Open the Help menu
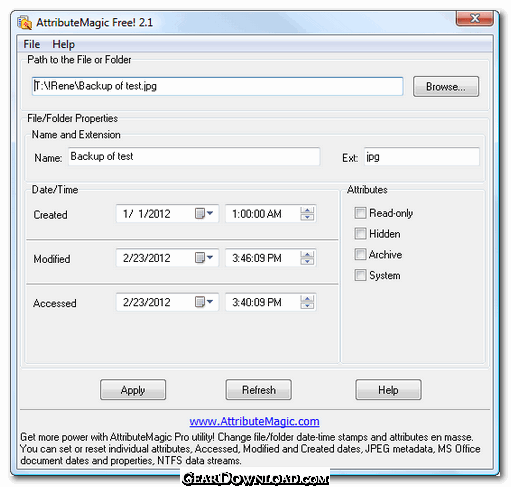 pos(63,44)
